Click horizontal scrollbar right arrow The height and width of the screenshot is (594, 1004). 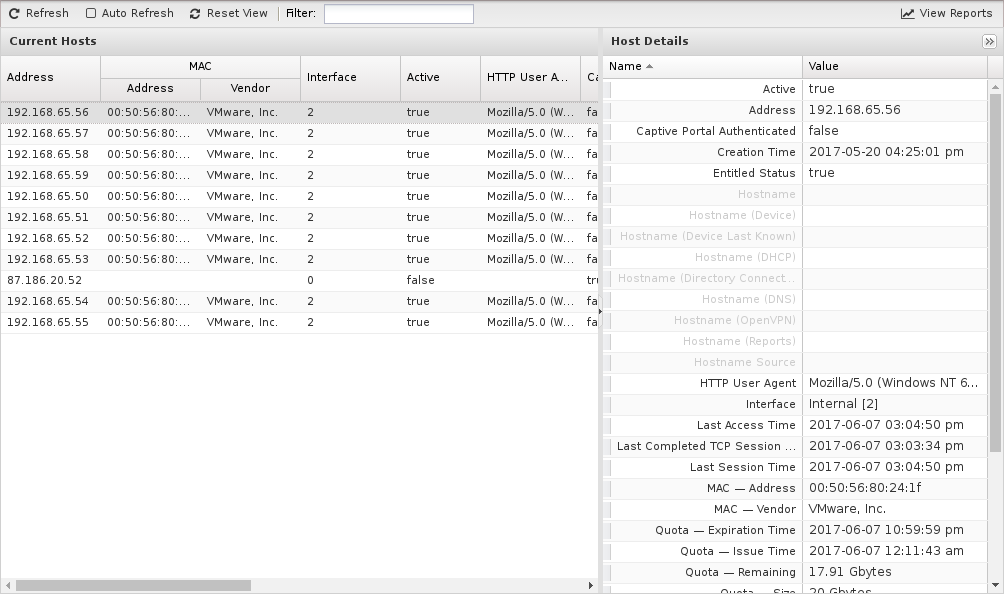590,586
